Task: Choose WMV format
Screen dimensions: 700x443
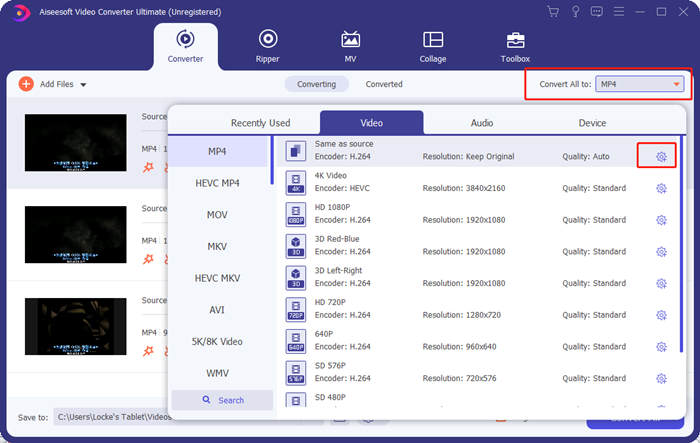Action: (x=217, y=373)
